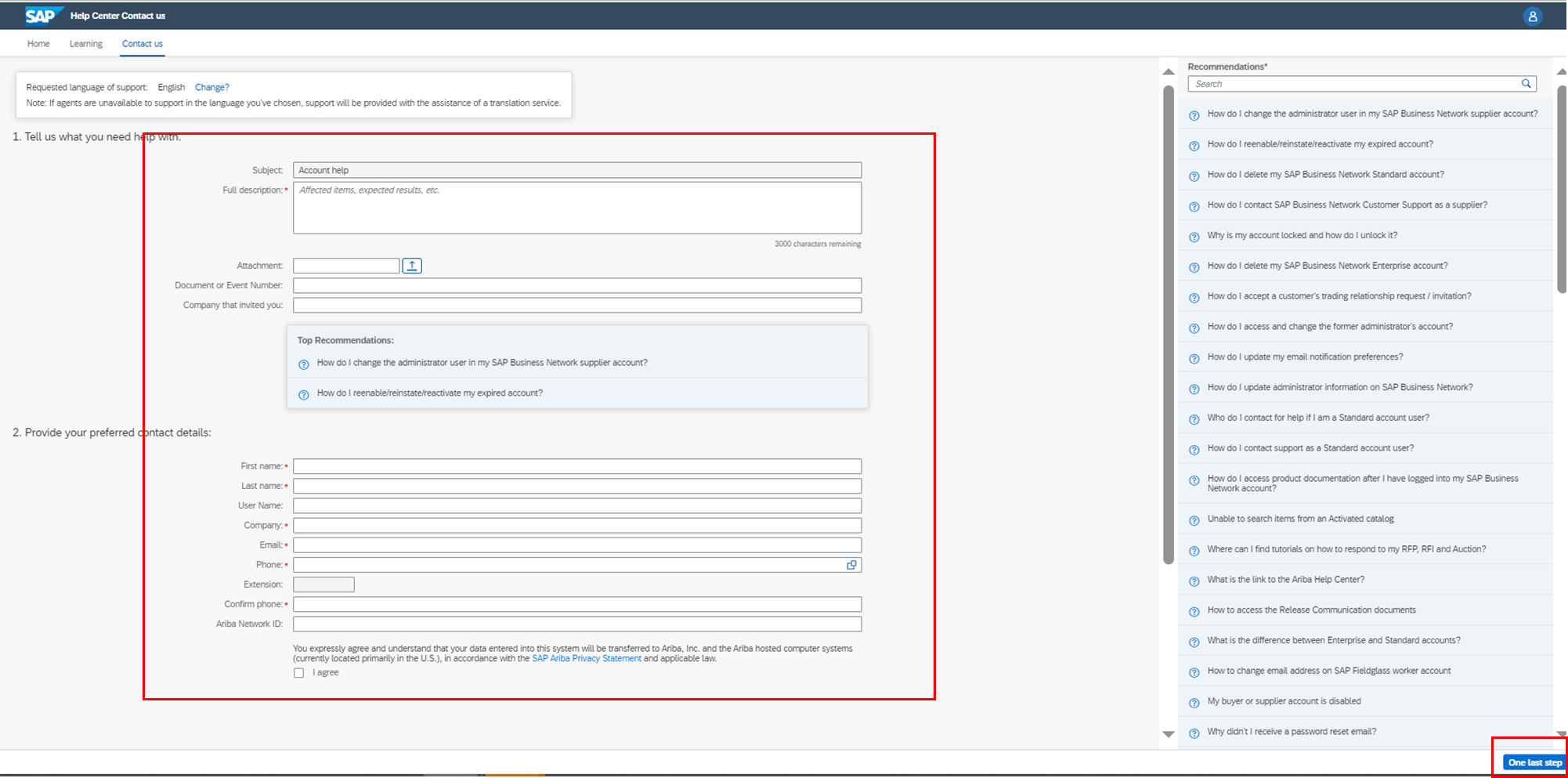Click the phone field popup icon
This screenshot has width=1568, height=778.
click(x=851, y=565)
